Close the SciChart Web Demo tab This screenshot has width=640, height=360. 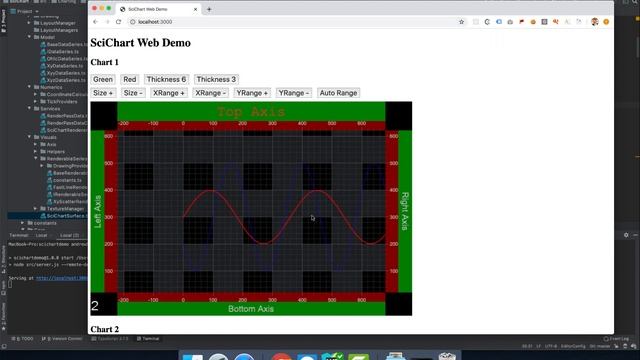(x=195, y=9)
